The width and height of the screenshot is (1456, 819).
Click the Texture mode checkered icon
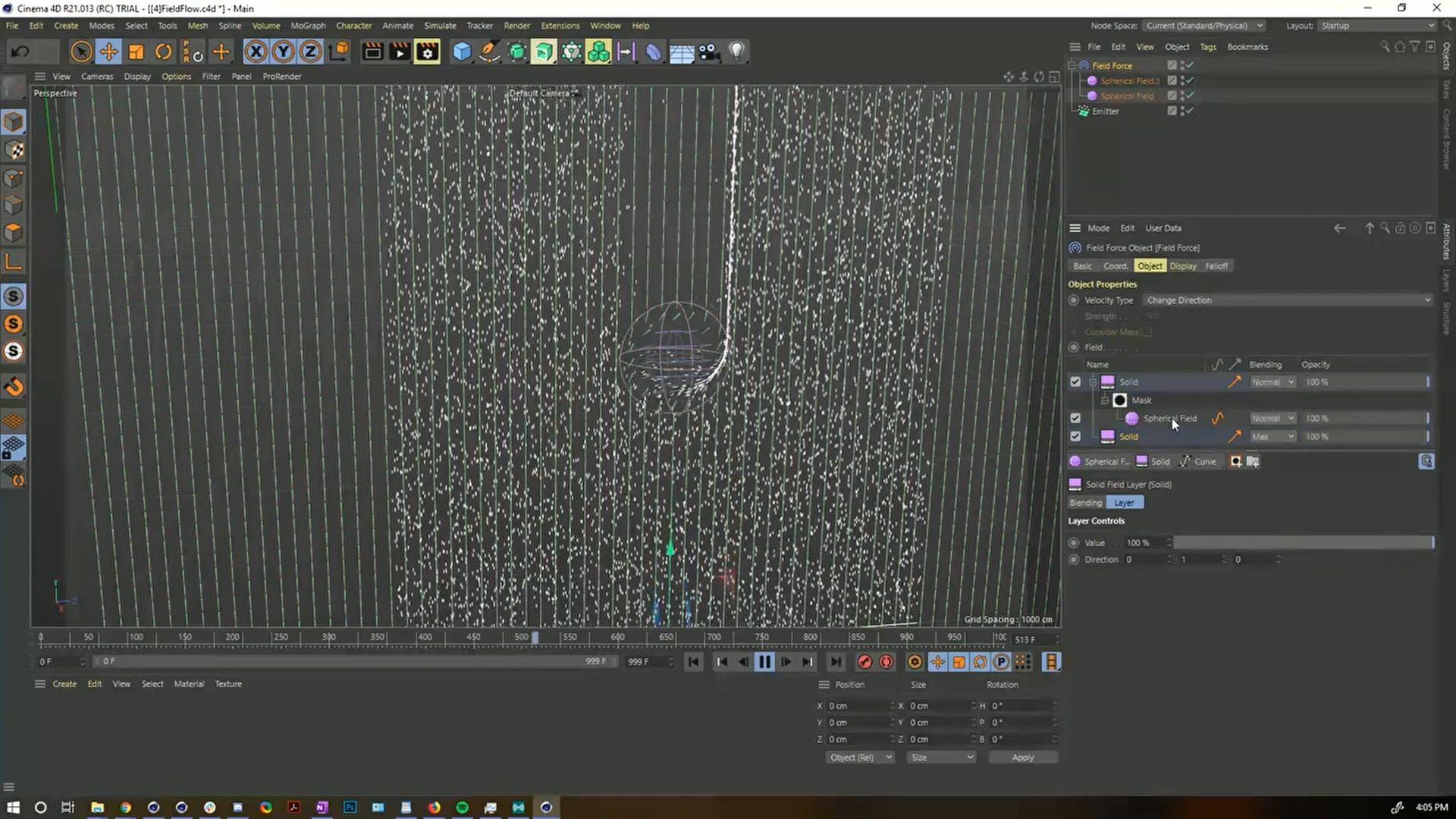[14, 150]
